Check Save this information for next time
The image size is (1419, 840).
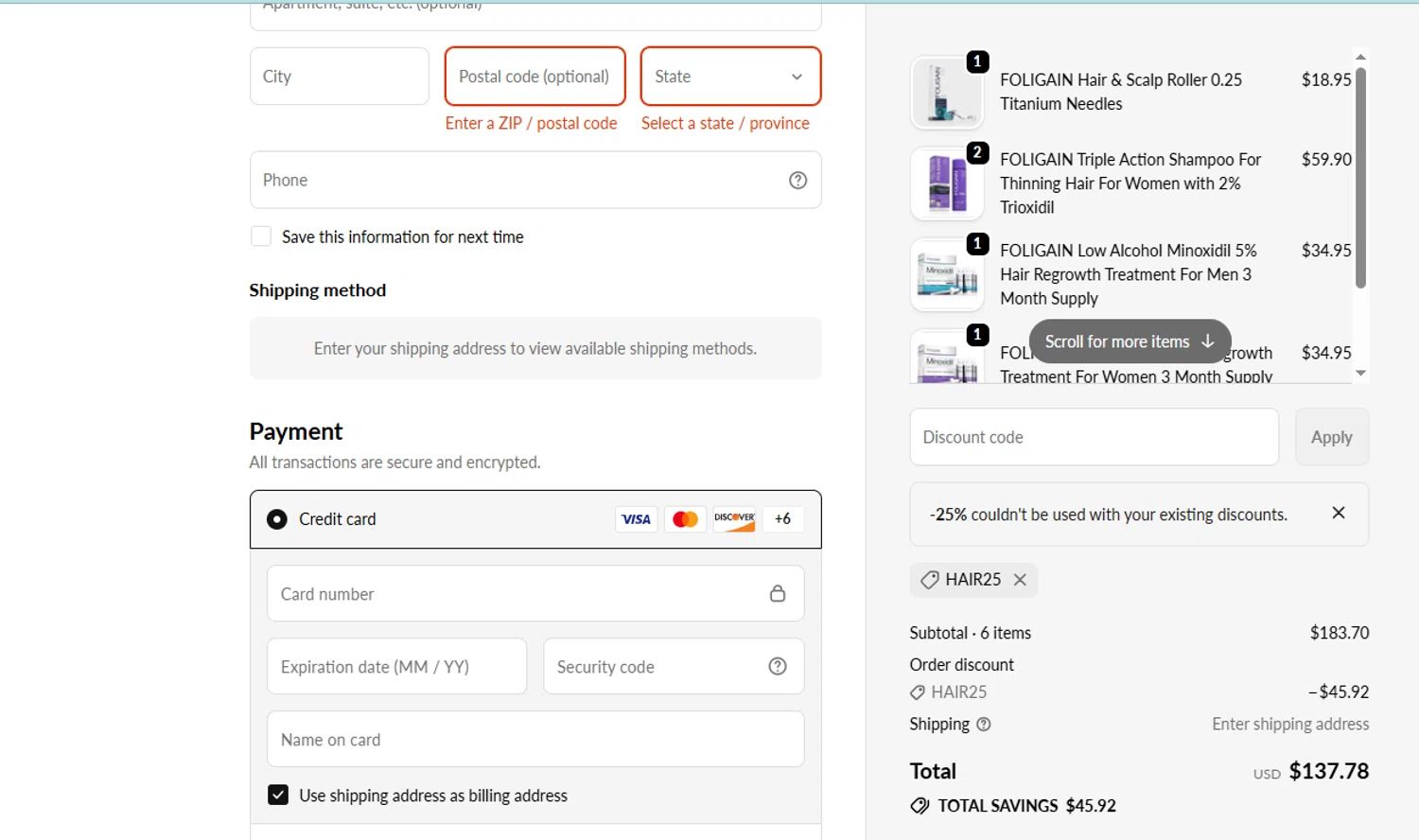[x=261, y=236]
